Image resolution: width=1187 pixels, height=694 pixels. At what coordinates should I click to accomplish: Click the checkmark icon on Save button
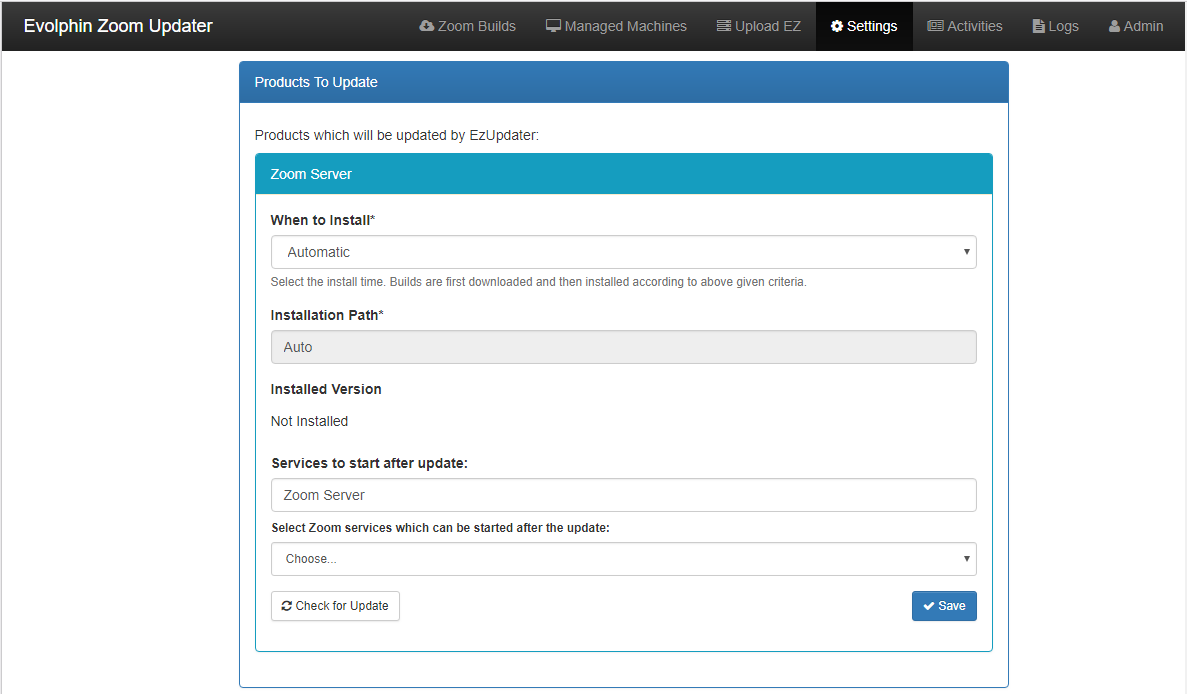click(929, 605)
